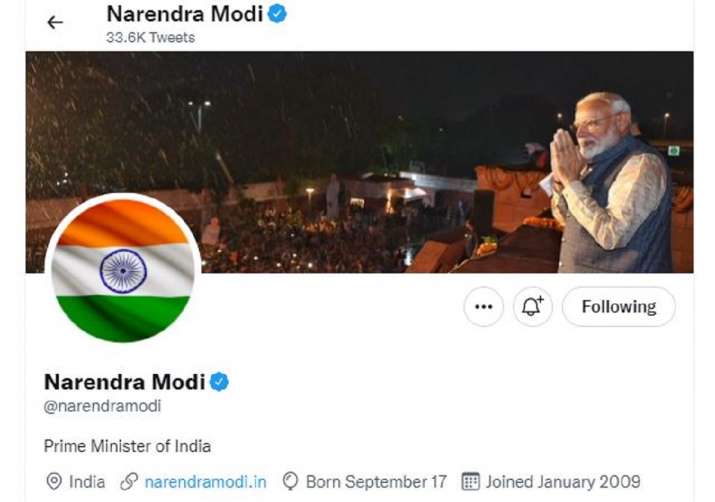The height and width of the screenshot is (502, 715).
Task: Turn on tweet notifications with the bell
Action: [x=533, y=307]
